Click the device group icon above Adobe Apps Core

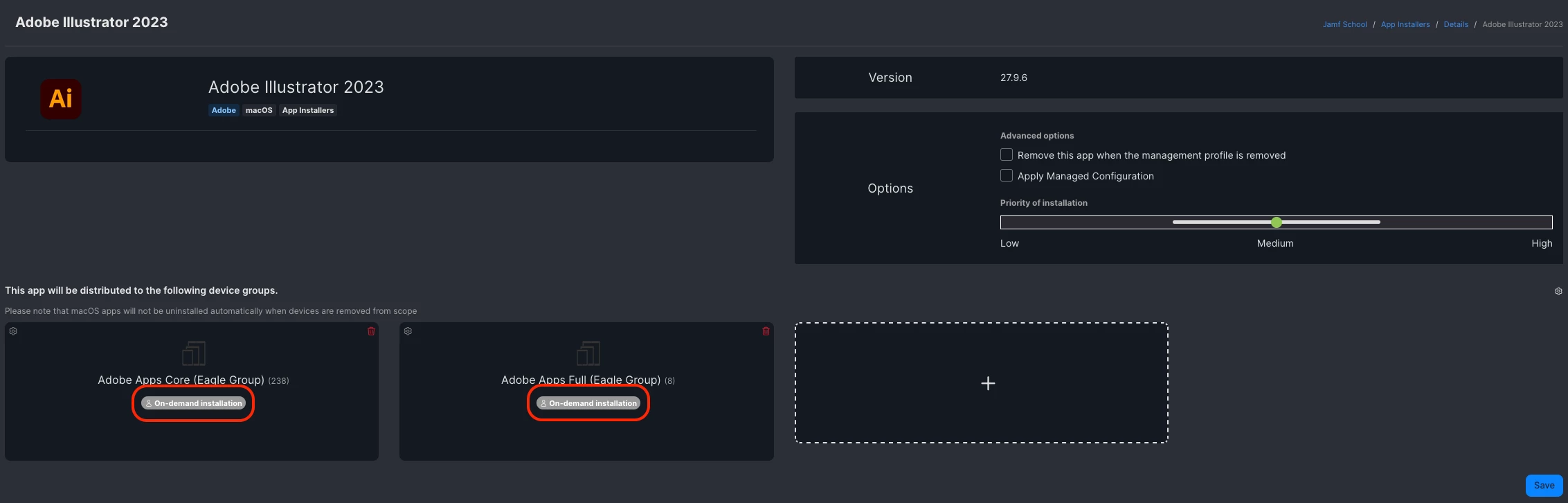[194, 353]
